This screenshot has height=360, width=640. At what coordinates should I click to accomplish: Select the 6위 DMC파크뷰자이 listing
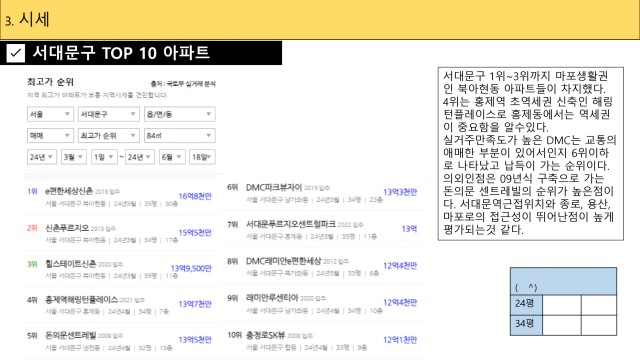click(322, 193)
